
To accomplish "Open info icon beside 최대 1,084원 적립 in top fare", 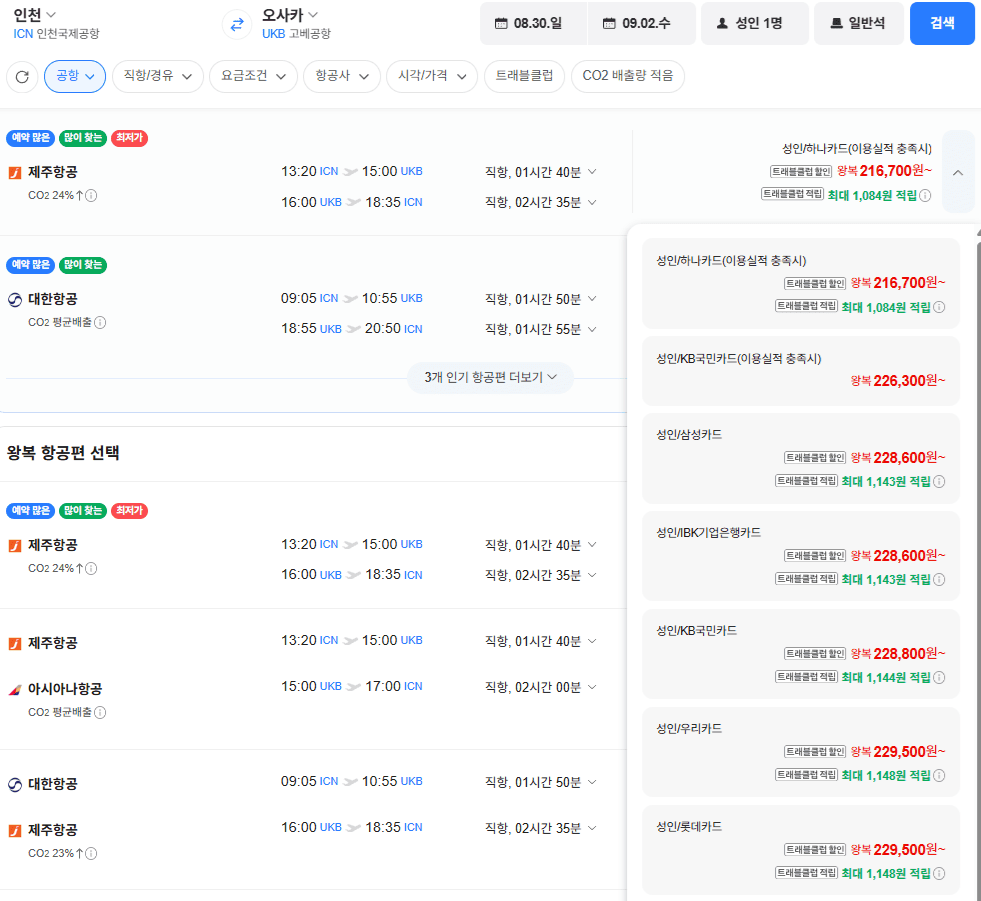I will pyautogui.click(x=925, y=195).
